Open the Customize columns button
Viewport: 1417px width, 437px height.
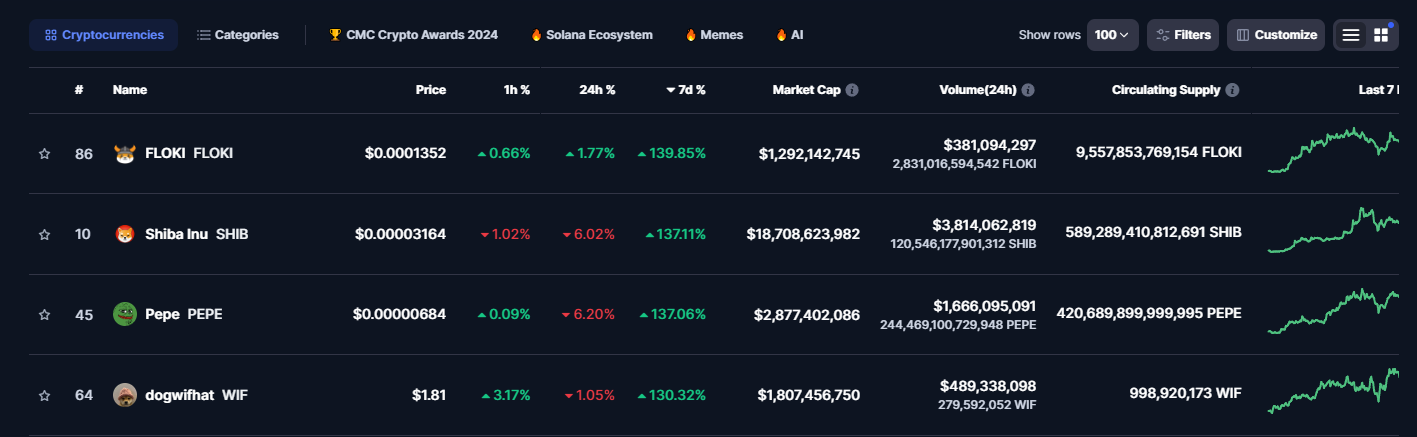[1276, 35]
